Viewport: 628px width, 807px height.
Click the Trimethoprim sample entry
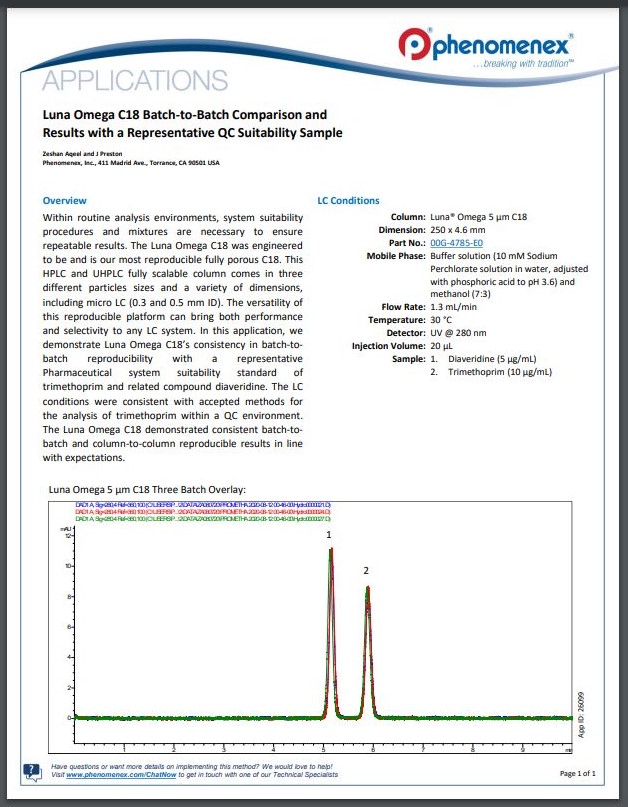490,372
